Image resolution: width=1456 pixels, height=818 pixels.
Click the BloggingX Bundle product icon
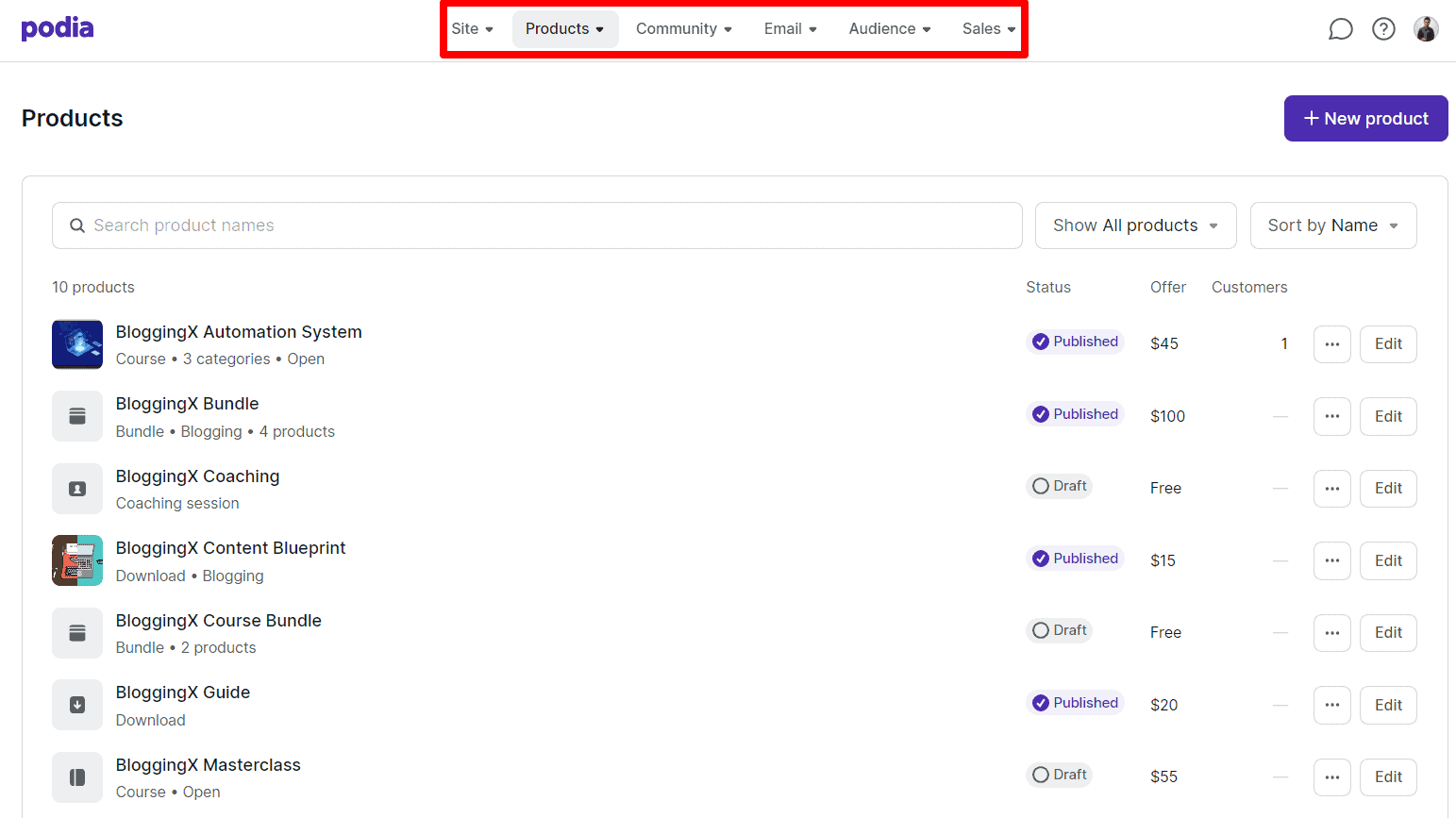tap(77, 416)
